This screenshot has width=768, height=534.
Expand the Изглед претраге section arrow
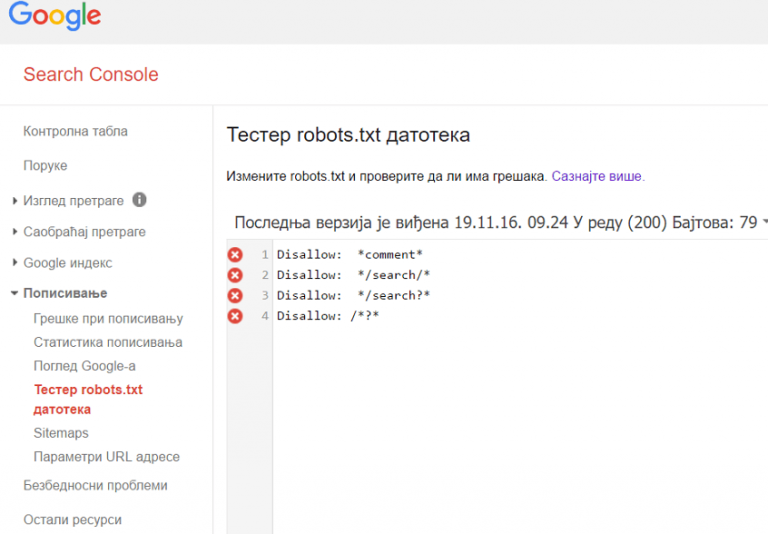point(15,200)
